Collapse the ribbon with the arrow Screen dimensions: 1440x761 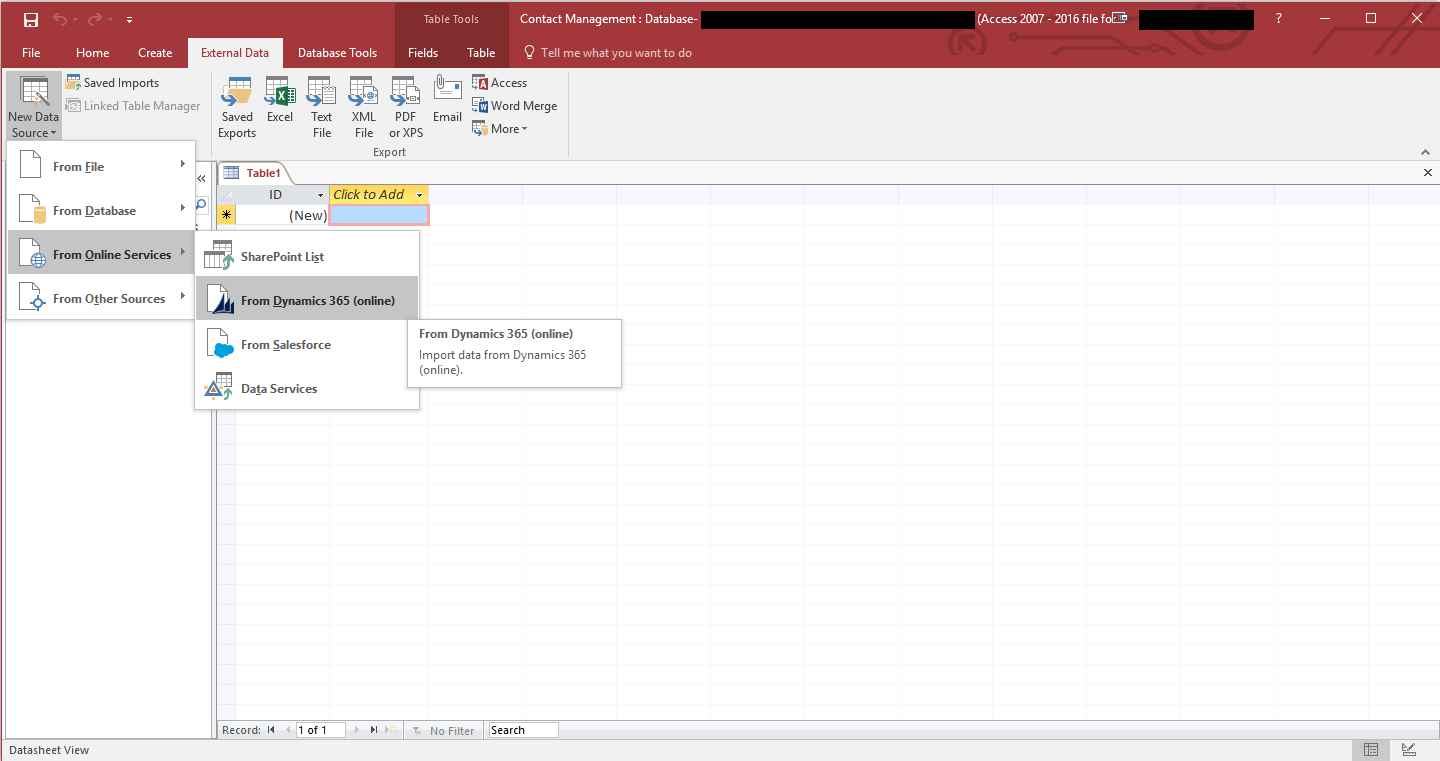[1425, 152]
